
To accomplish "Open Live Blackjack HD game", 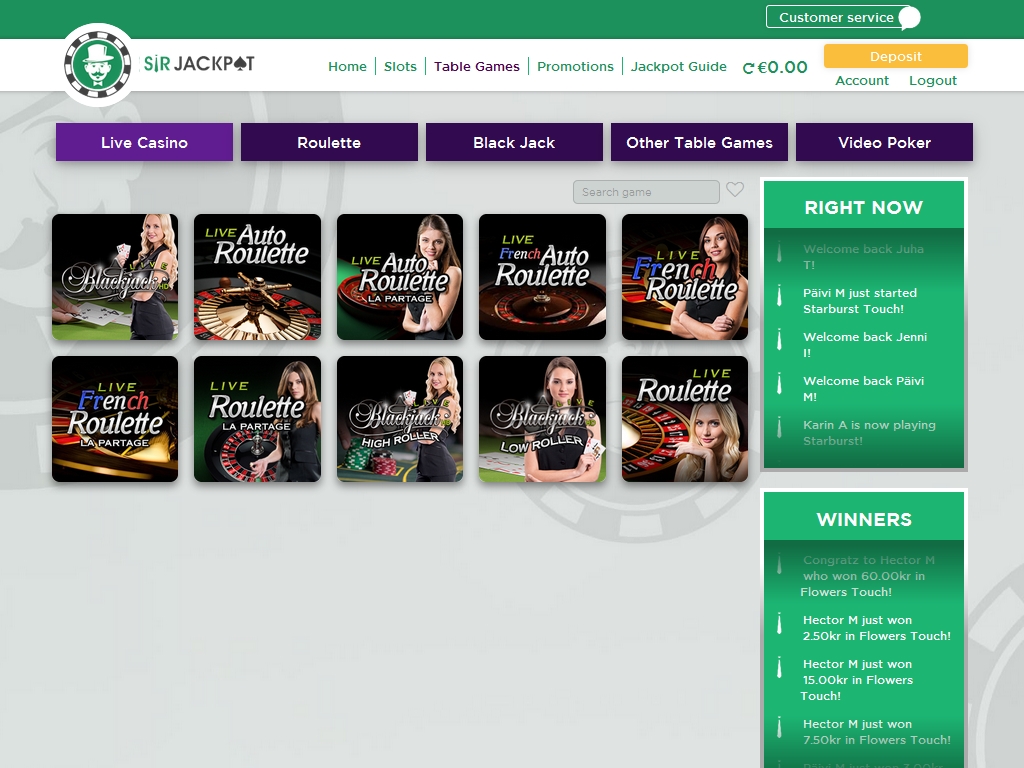I will (115, 277).
